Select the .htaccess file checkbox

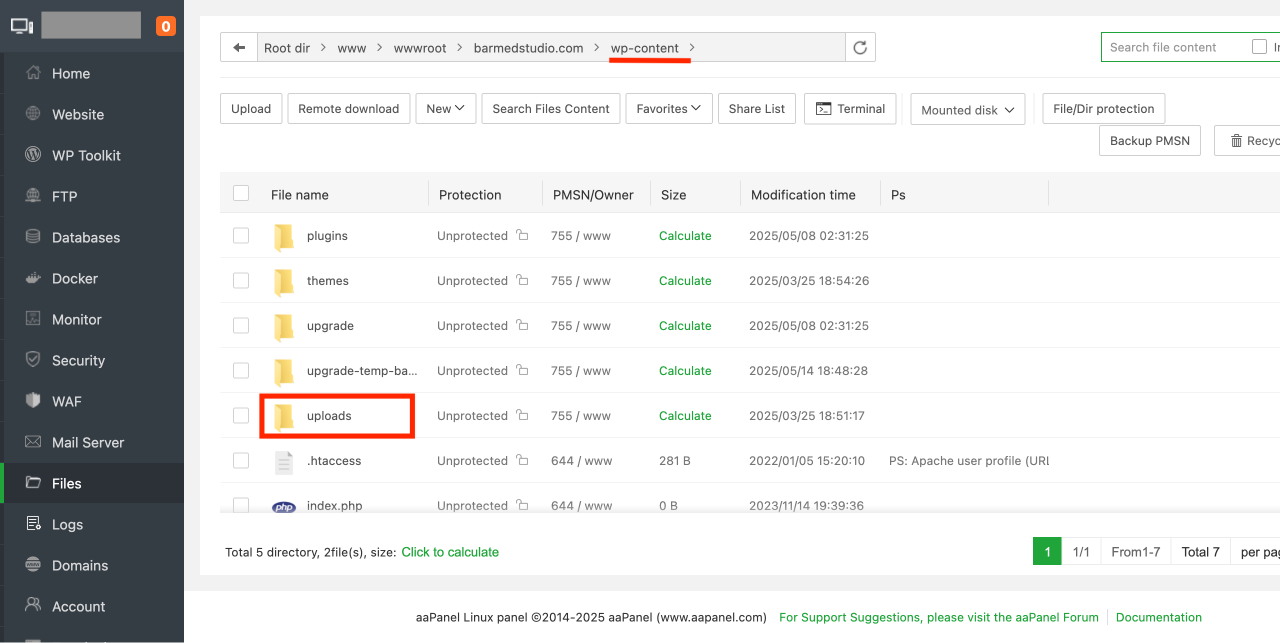[241, 461]
